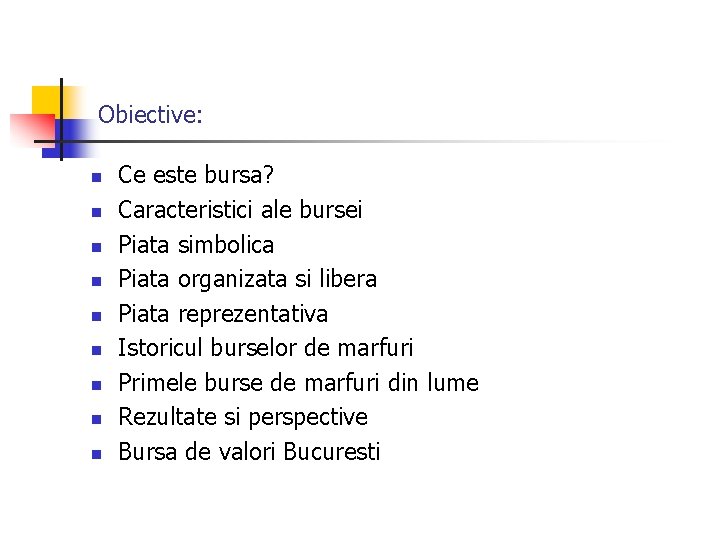Select 'Piata organizata si libera' line
The width and height of the screenshot is (720, 540).
tap(248, 279)
